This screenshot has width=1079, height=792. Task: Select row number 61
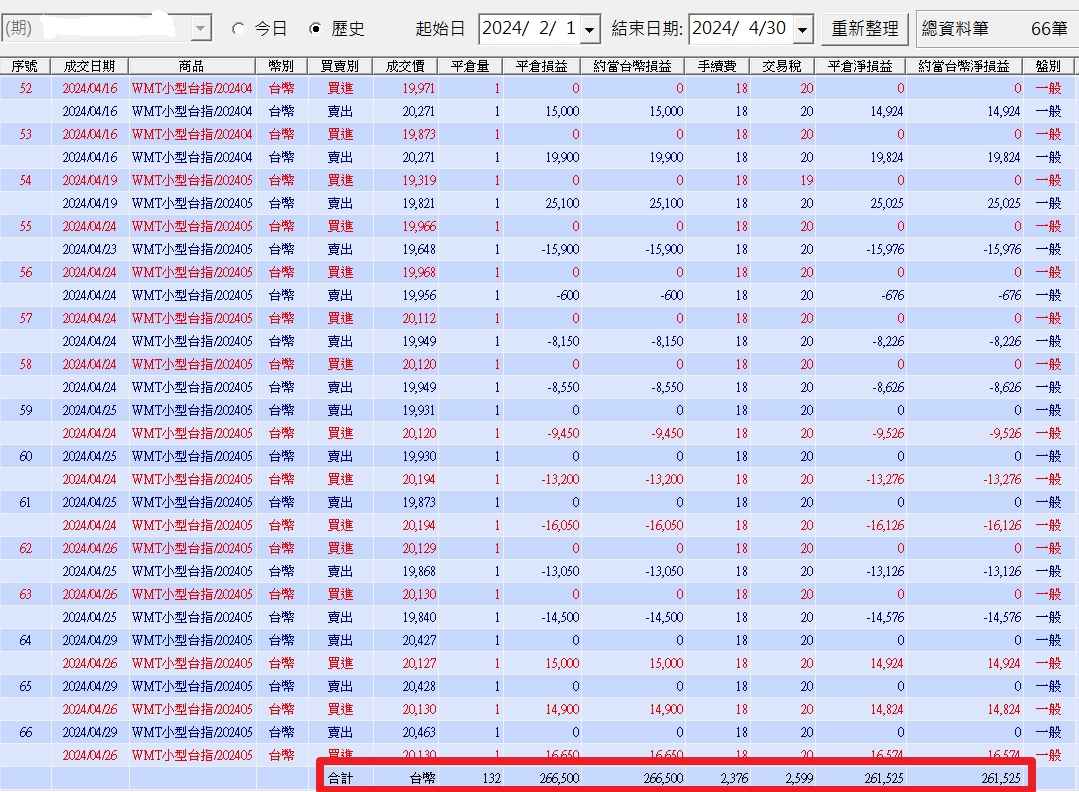pyautogui.click(x=25, y=502)
